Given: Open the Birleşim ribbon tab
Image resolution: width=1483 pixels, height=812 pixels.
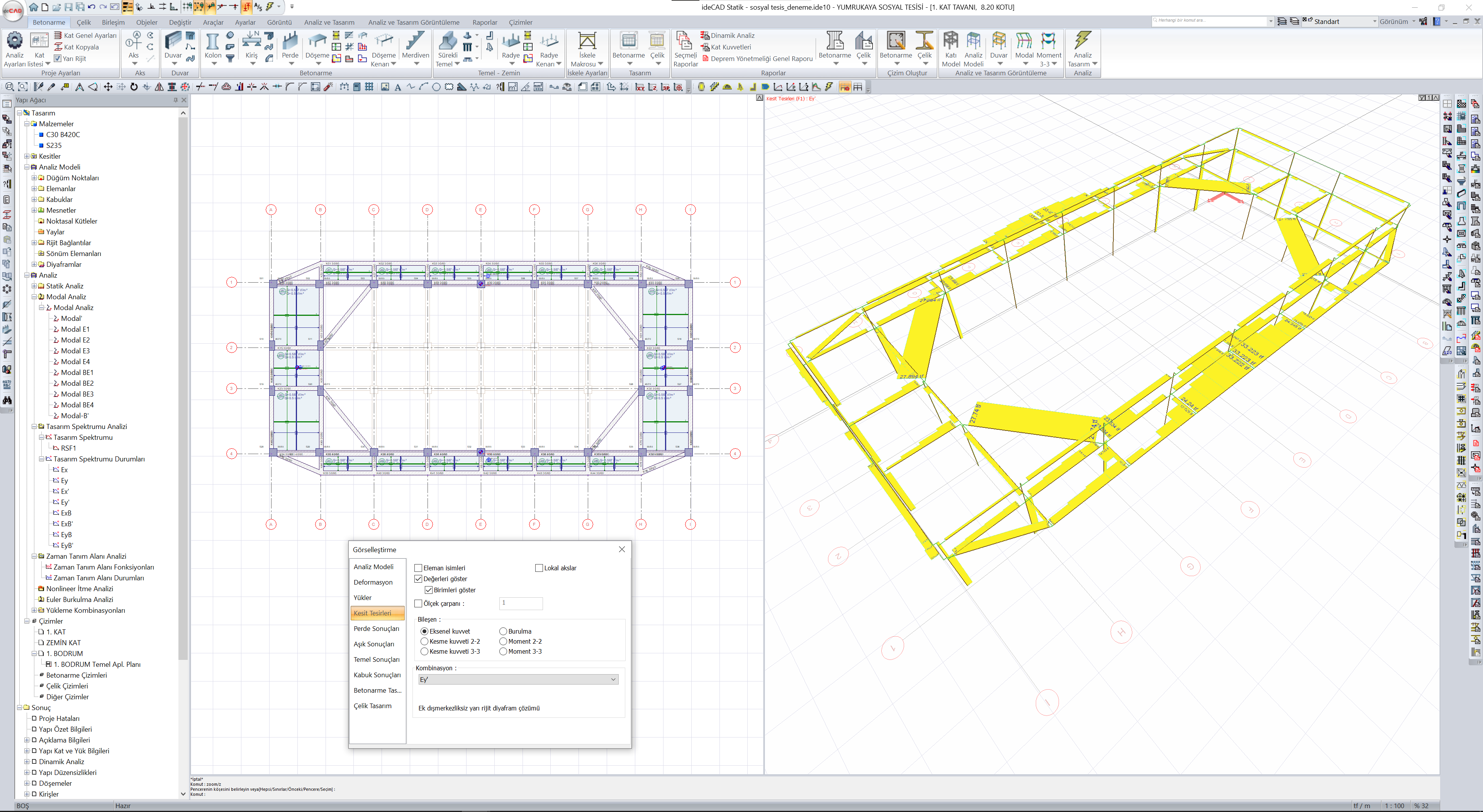Looking at the screenshot, I should (x=113, y=22).
